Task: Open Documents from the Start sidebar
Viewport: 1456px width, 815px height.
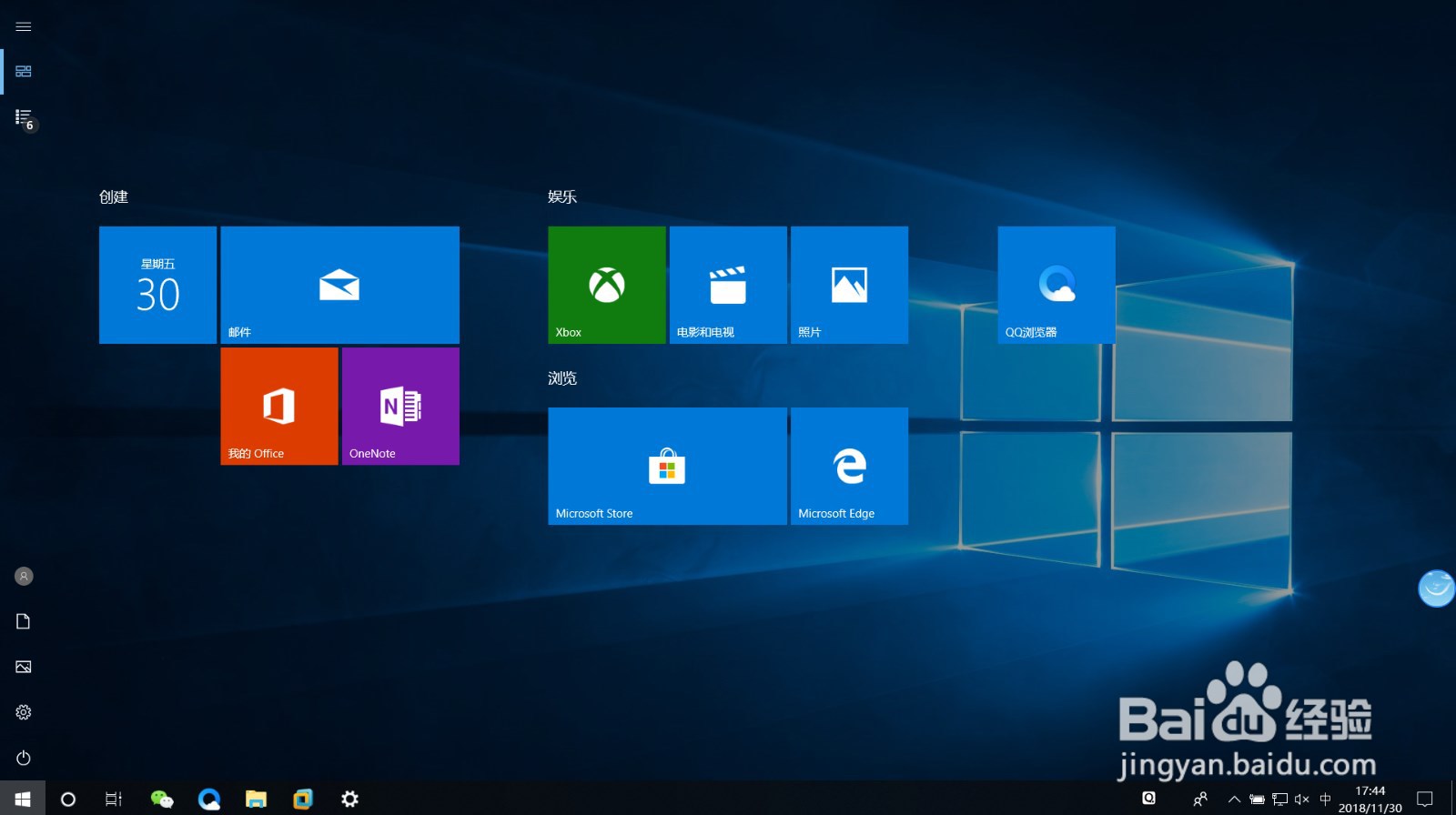Action: point(24,621)
